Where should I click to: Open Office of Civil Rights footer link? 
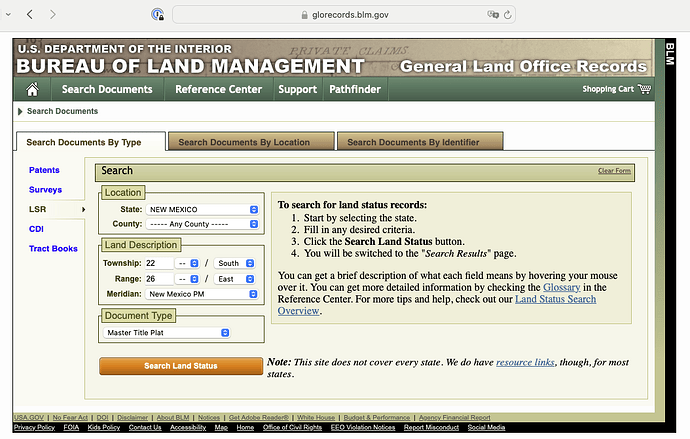click(x=292, y=428)
